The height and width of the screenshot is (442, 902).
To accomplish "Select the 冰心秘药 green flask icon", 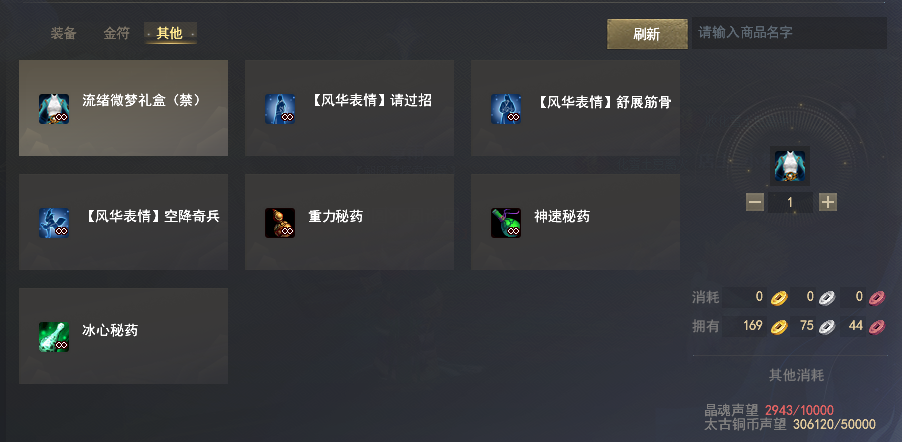I will [x=54, y=337].
